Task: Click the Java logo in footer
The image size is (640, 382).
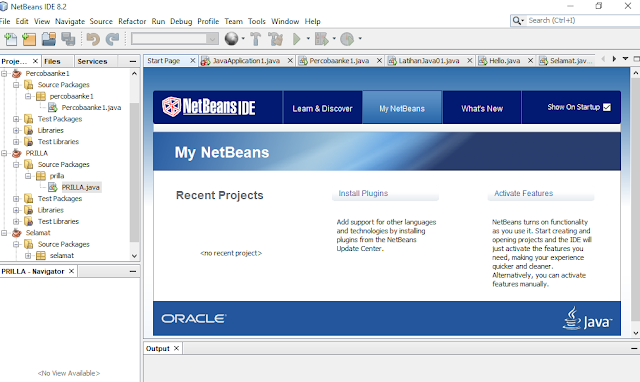Action: (587, 319)
